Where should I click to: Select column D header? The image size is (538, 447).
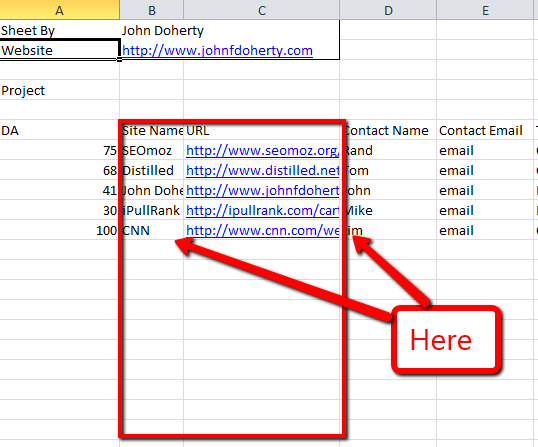pyautogui.click(x=388, y=10)
